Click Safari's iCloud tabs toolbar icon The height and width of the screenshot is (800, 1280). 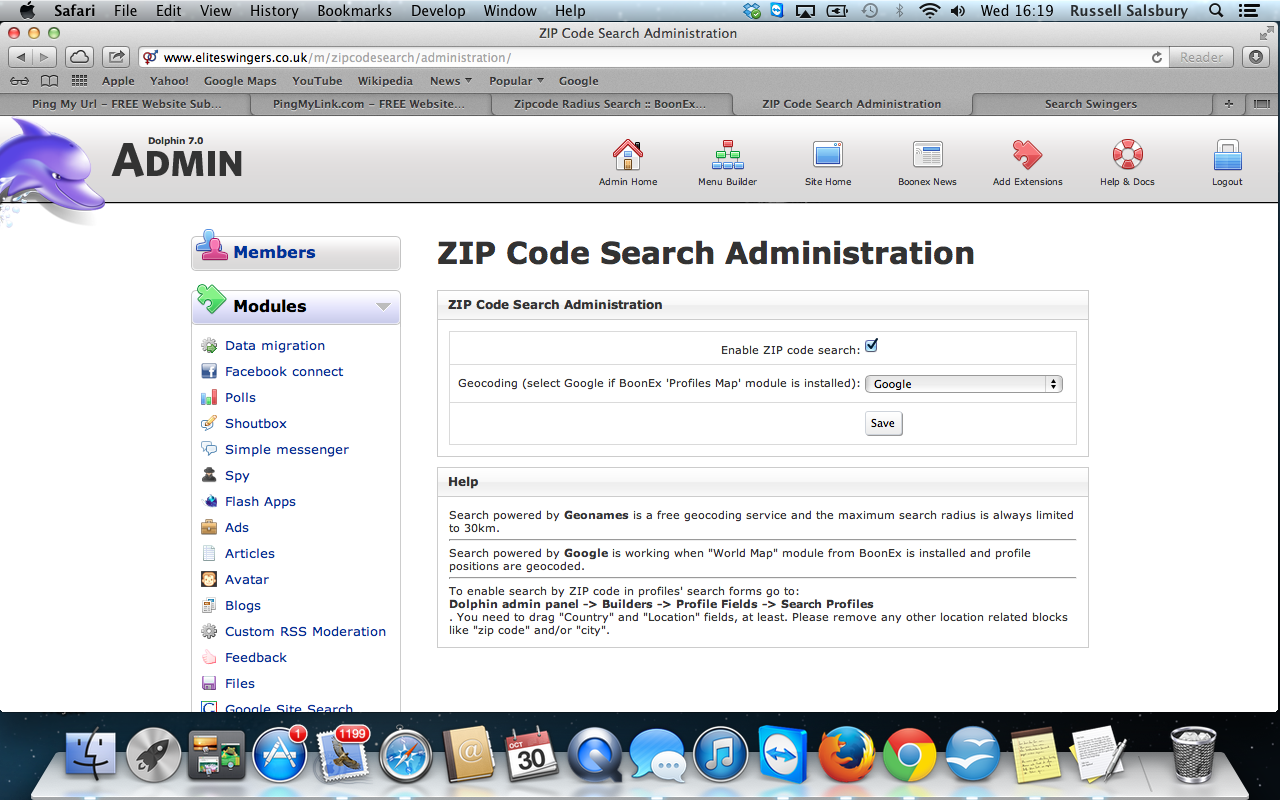79,57
